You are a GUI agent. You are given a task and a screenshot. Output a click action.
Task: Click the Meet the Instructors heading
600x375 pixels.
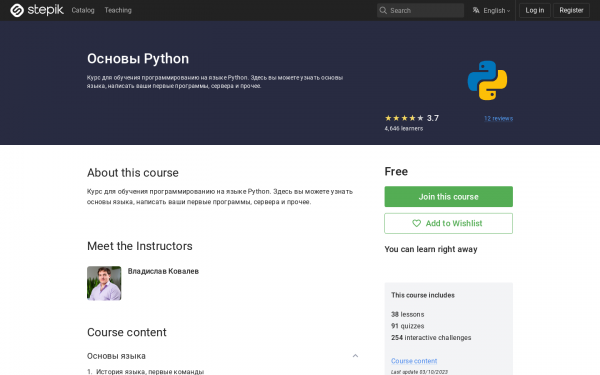pyautogui.click(x=140, y=246)
